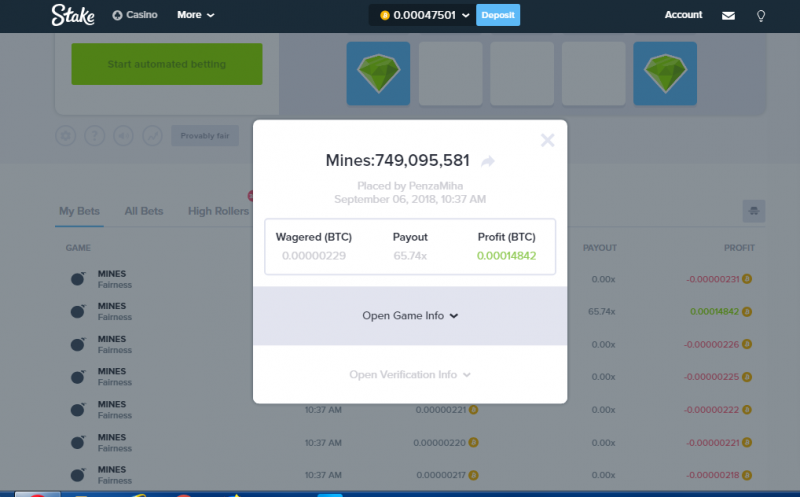This screenshot has width=800, height=497.
Task: Click the green 0.00014842 profit in table
Action: click(714, 311)
